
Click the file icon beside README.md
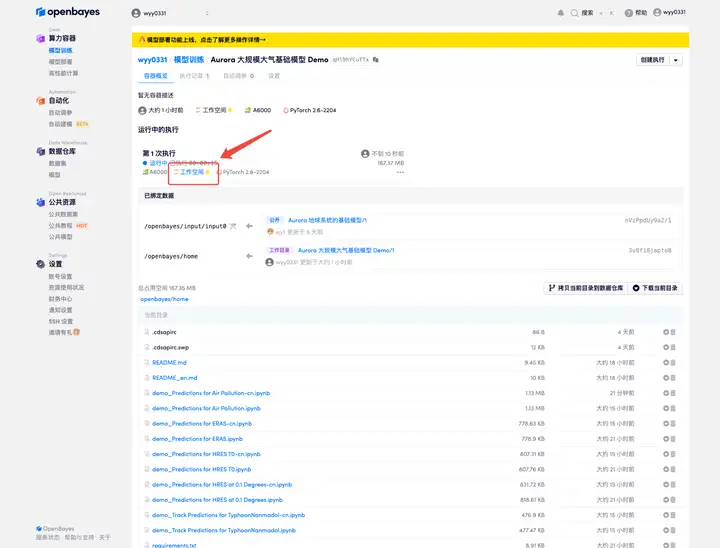[x=147, y=362]
